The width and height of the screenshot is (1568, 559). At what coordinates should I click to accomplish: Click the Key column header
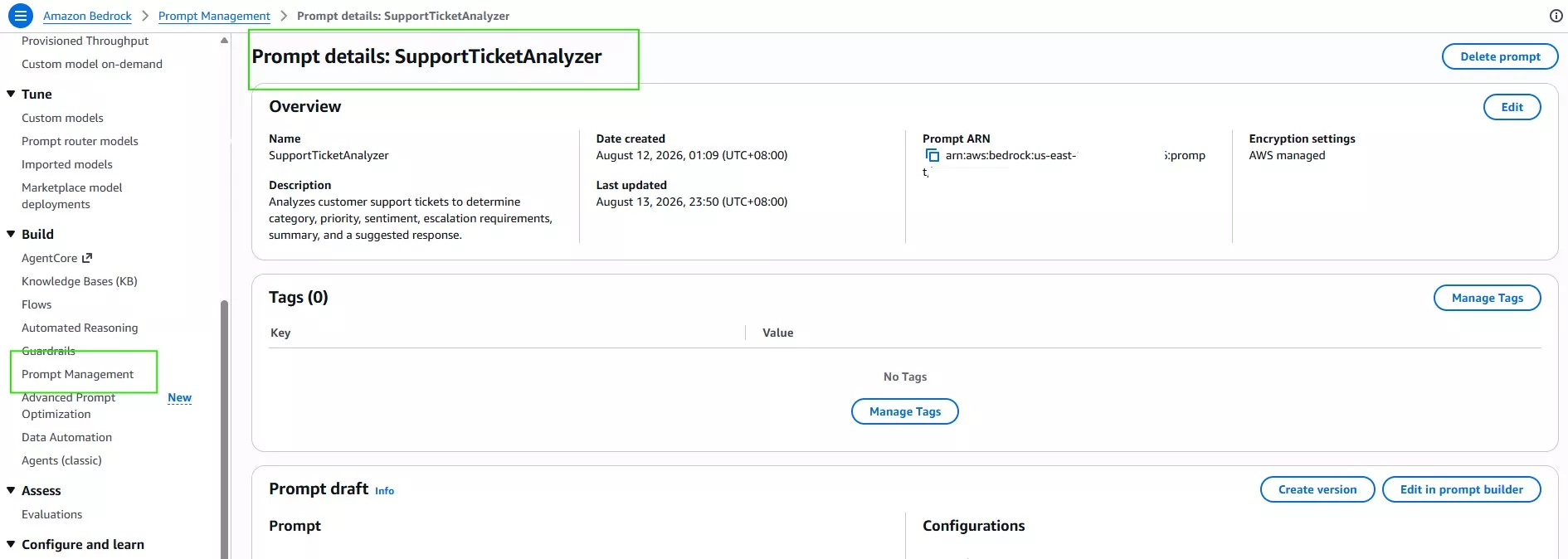tap(280, 333)
